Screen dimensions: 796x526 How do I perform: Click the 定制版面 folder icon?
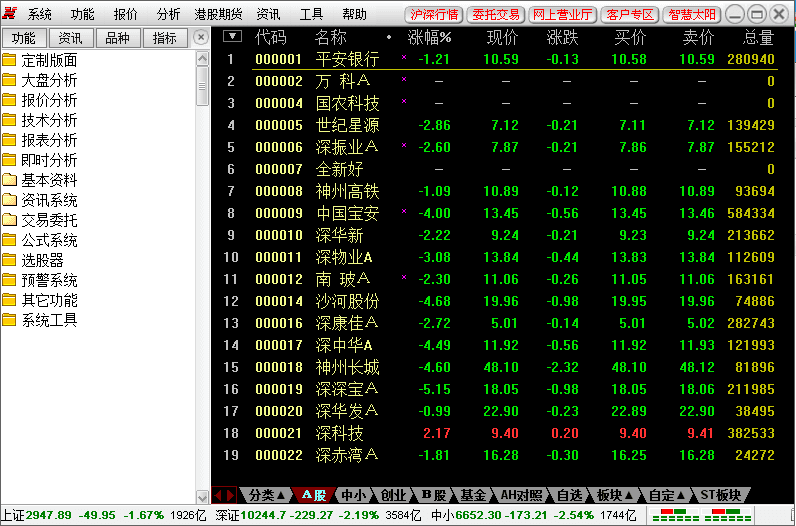(10, 60)
